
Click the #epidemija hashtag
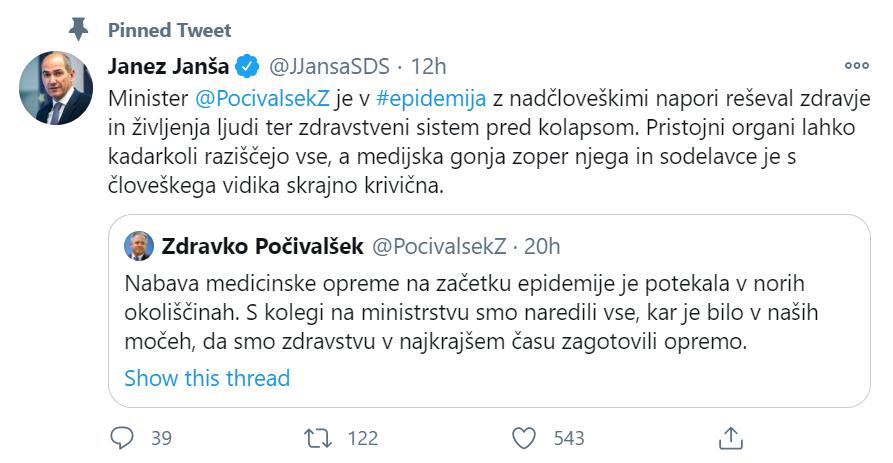430,99
